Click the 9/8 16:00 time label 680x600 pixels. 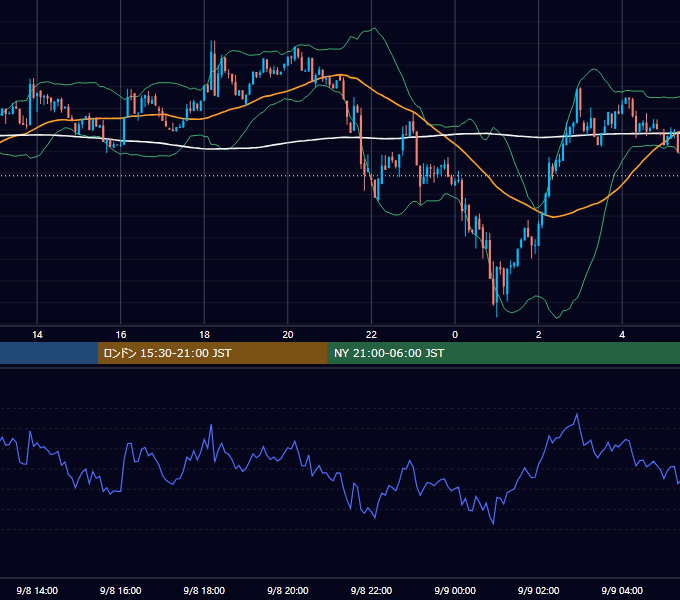coord(121,590)
